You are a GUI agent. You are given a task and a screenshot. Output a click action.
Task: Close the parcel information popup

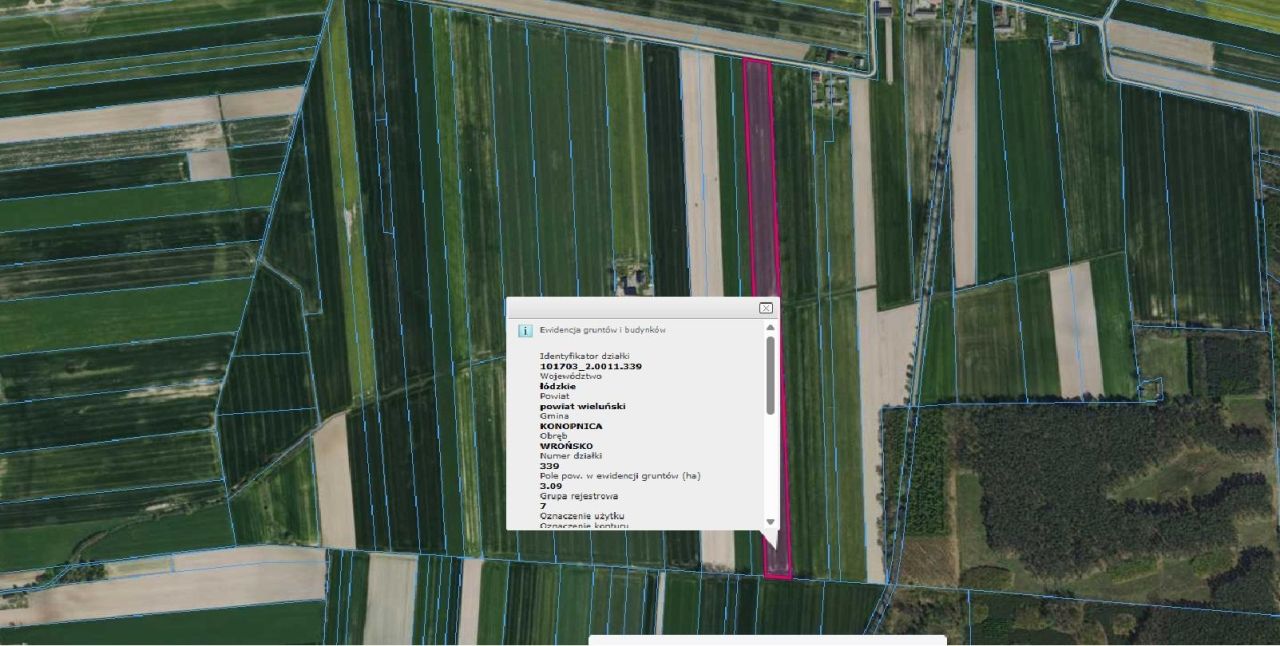point(766,309)
